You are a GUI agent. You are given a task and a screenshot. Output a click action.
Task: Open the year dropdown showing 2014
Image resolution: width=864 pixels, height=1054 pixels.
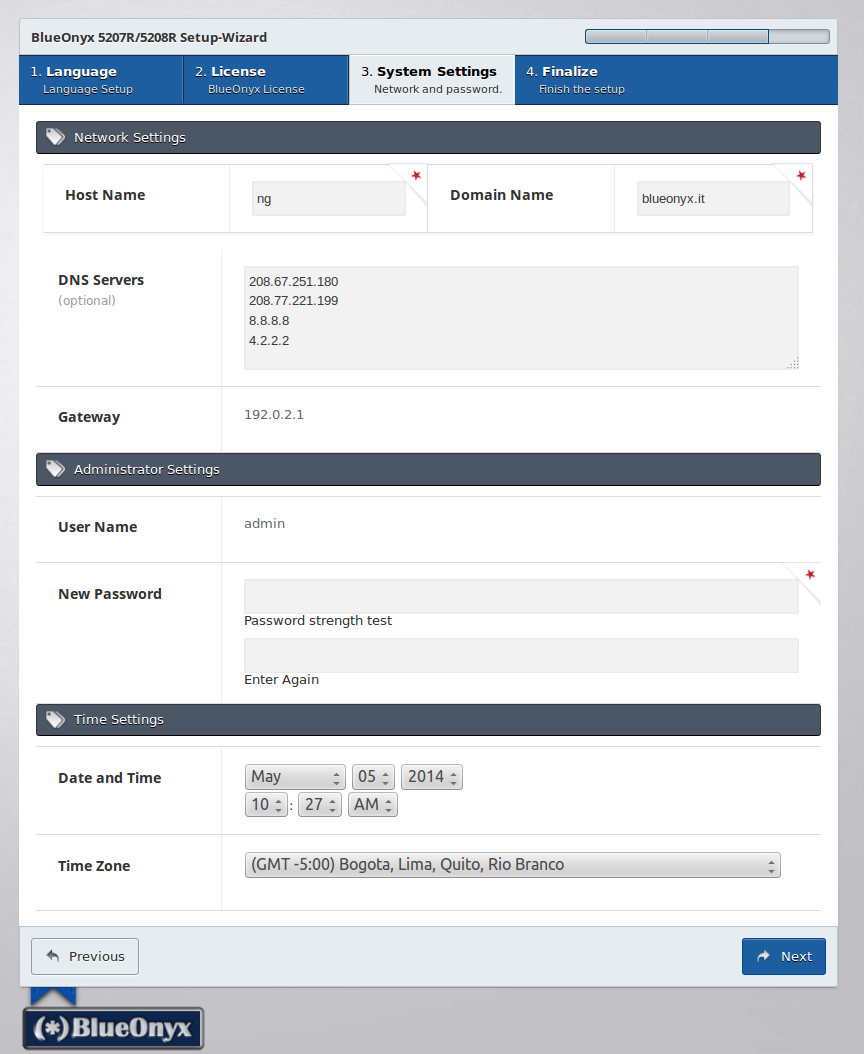click(432, 776)
